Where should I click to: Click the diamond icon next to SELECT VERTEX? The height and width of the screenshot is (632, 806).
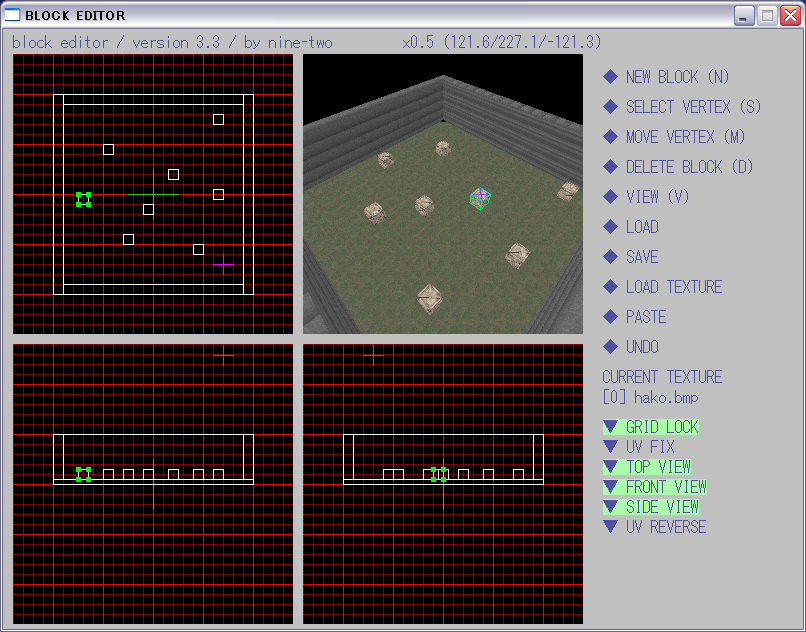tap(611, 107)
